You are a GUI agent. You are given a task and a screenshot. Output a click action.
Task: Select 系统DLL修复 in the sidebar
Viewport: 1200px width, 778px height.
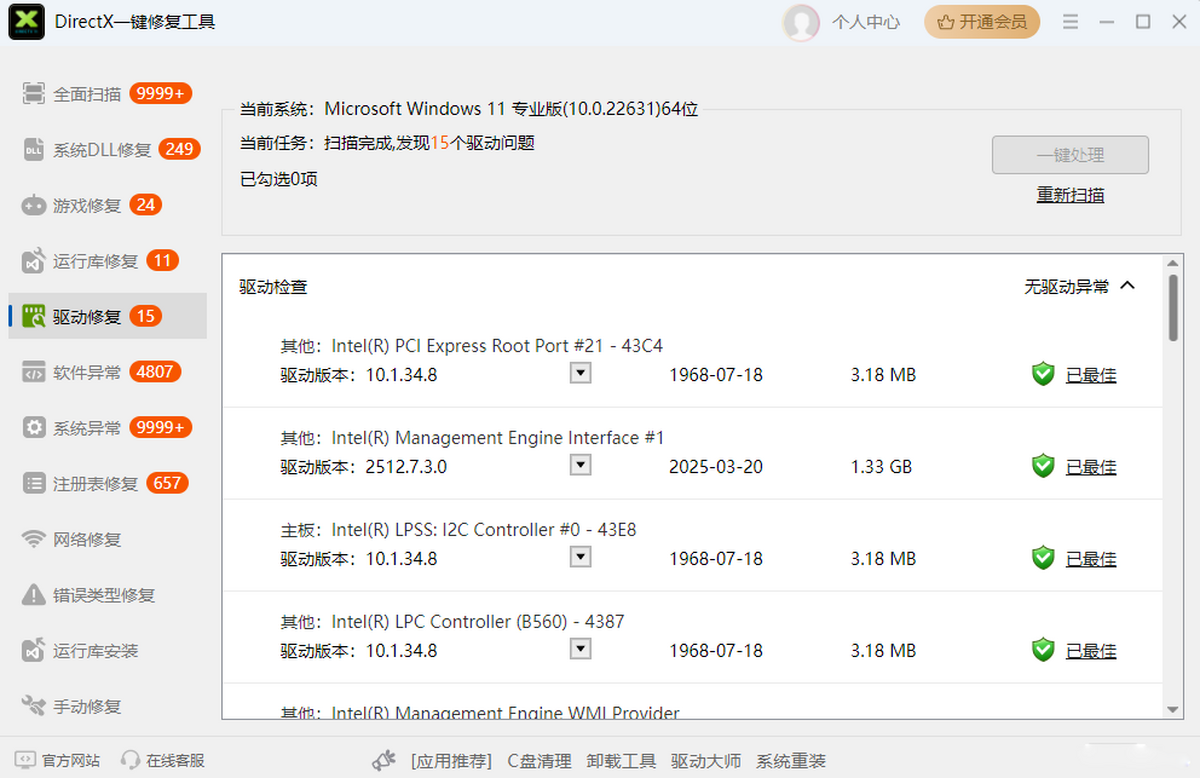coord(107,150)
